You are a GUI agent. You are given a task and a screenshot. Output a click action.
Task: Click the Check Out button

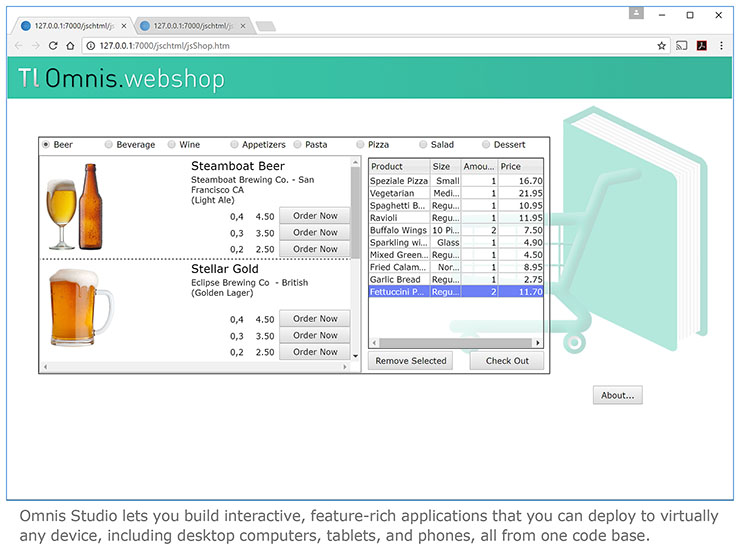(507, 361)
